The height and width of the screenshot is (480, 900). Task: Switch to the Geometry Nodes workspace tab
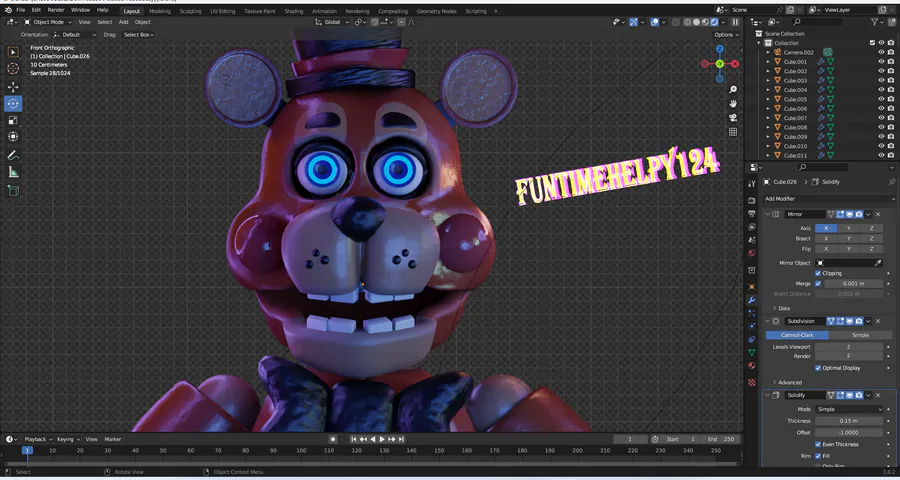coord(435,11)
